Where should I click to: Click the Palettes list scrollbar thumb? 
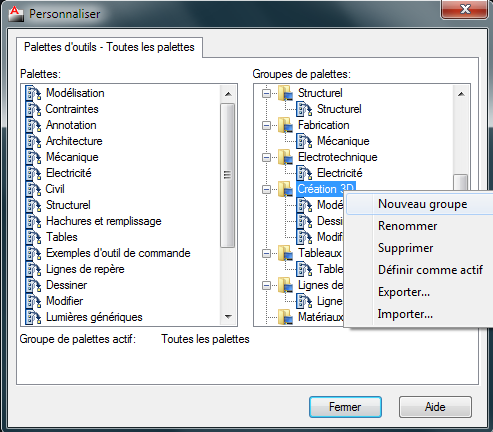[228, 175]
